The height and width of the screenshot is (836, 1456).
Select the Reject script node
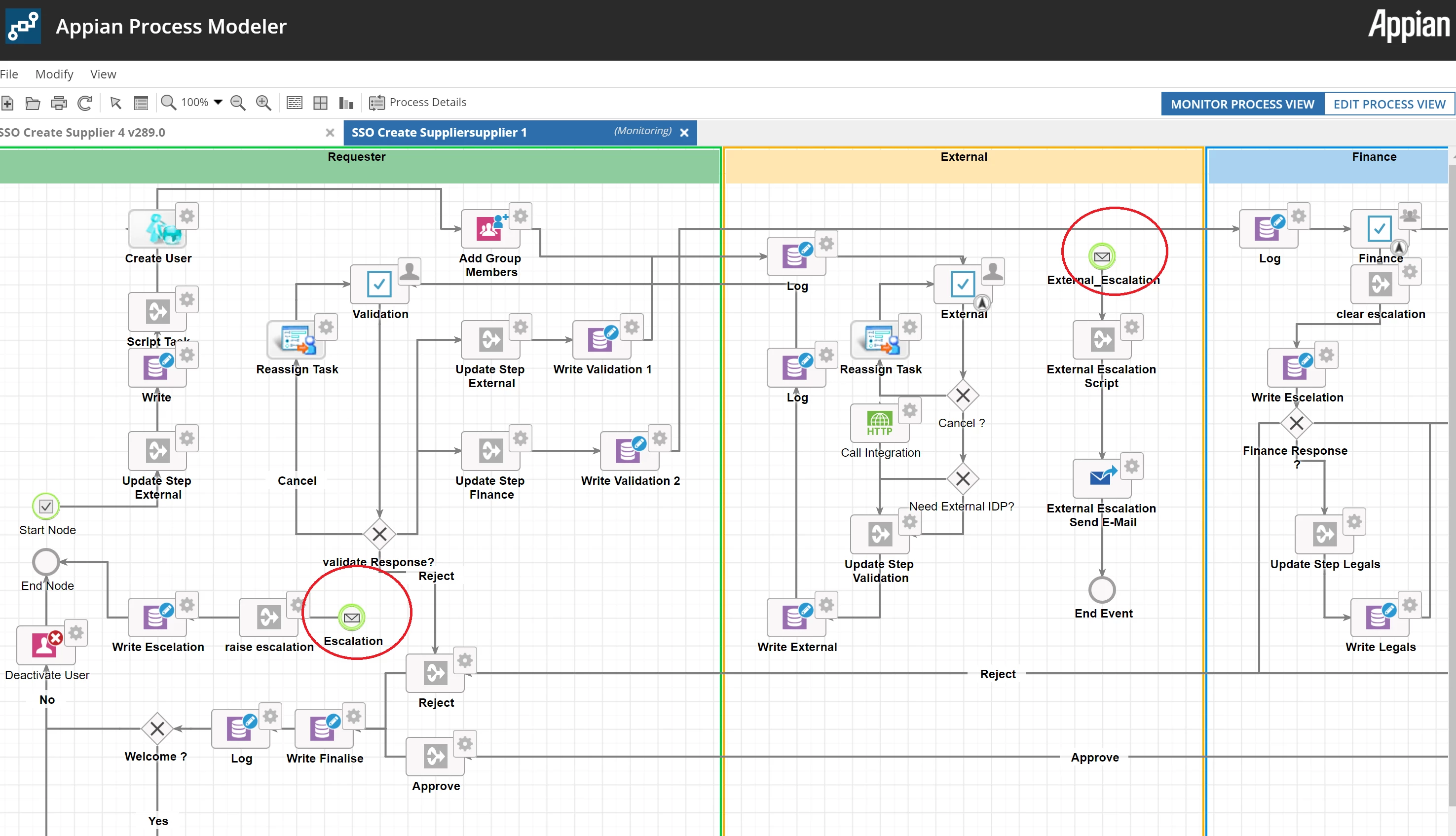[x=435, y=673]
